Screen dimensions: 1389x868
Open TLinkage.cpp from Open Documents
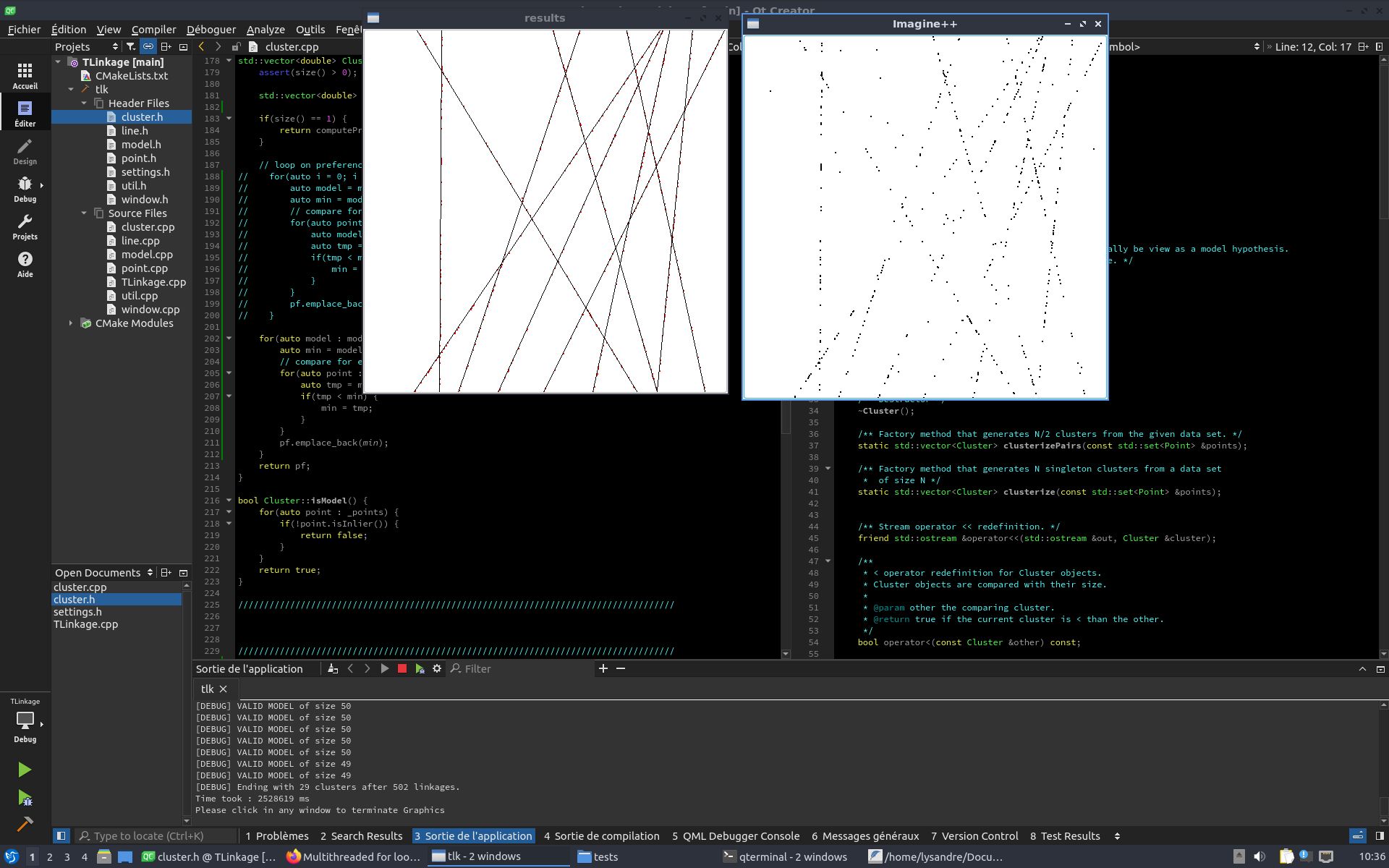85,624
